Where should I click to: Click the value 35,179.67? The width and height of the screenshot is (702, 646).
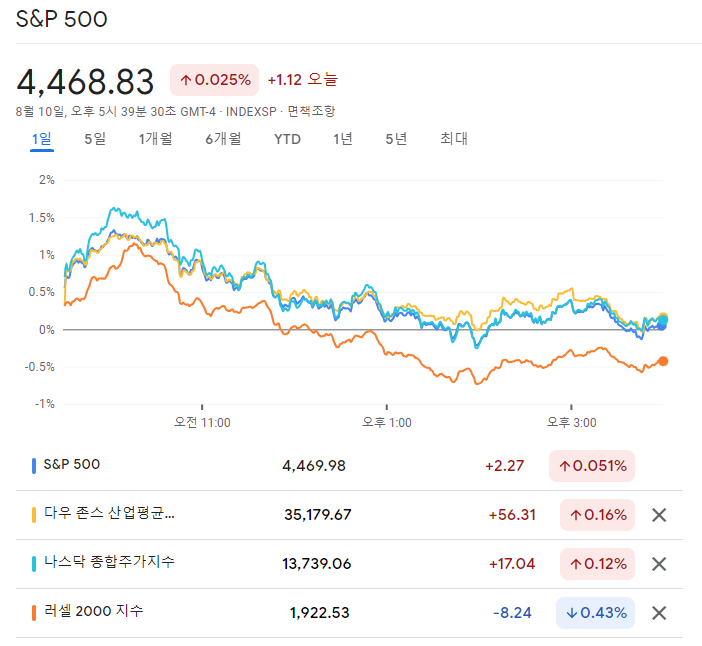[x=317, y=515]
